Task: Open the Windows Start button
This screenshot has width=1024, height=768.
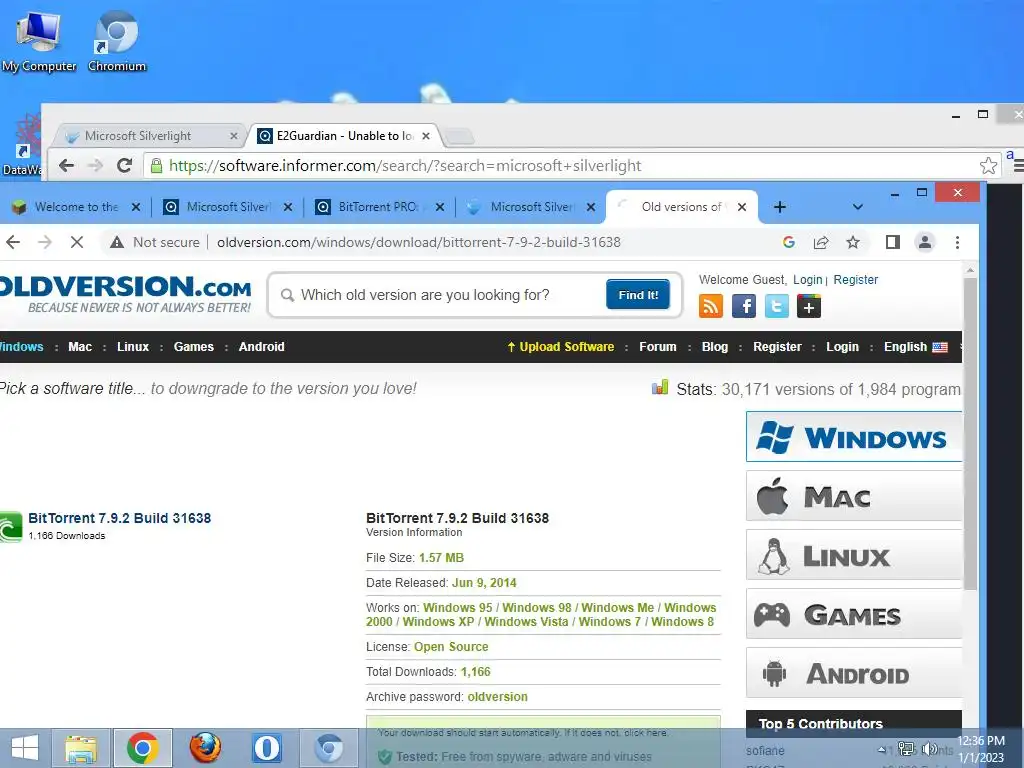Action: [x=24, y=748]
